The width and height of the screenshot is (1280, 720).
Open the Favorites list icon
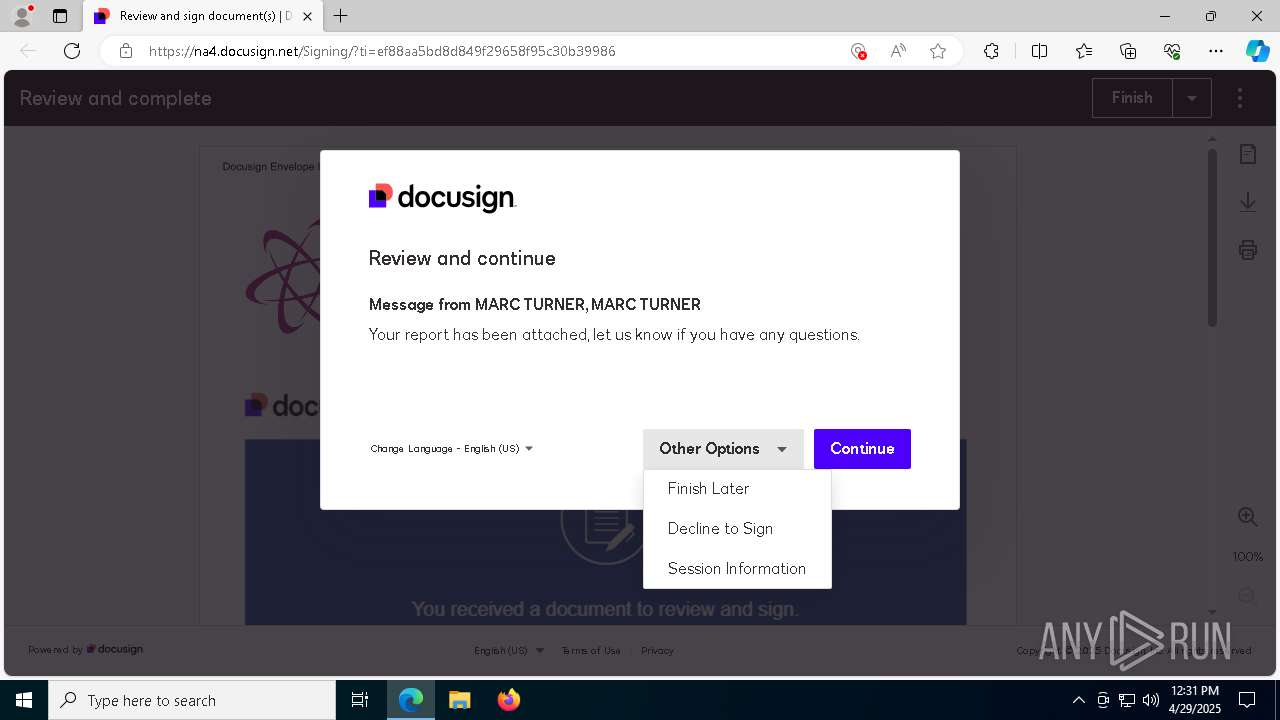[x=1084, y=51]
